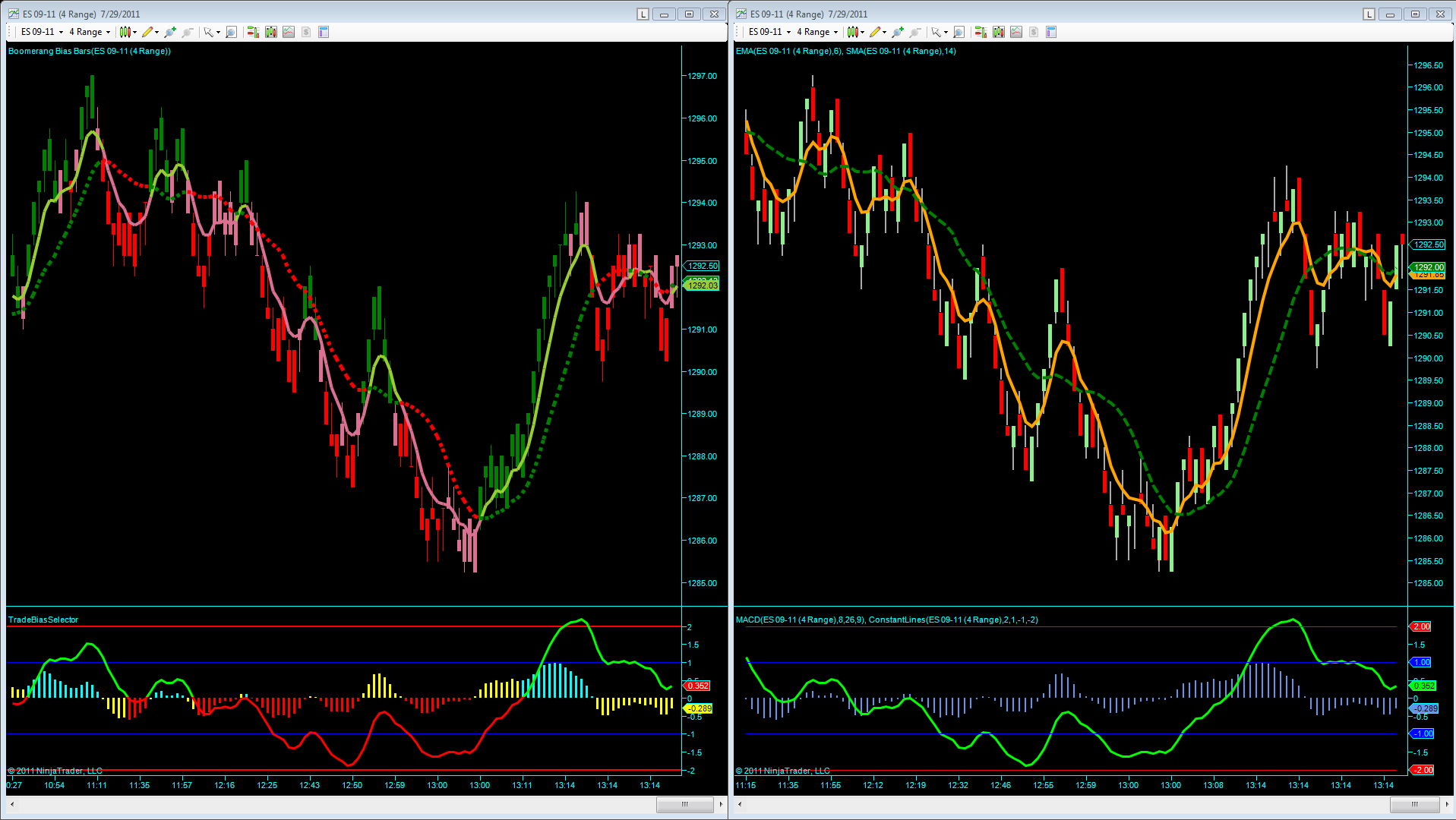
Task: Open pencil dropdown arrow in right chart toolbar
Action: pos(884,32)
